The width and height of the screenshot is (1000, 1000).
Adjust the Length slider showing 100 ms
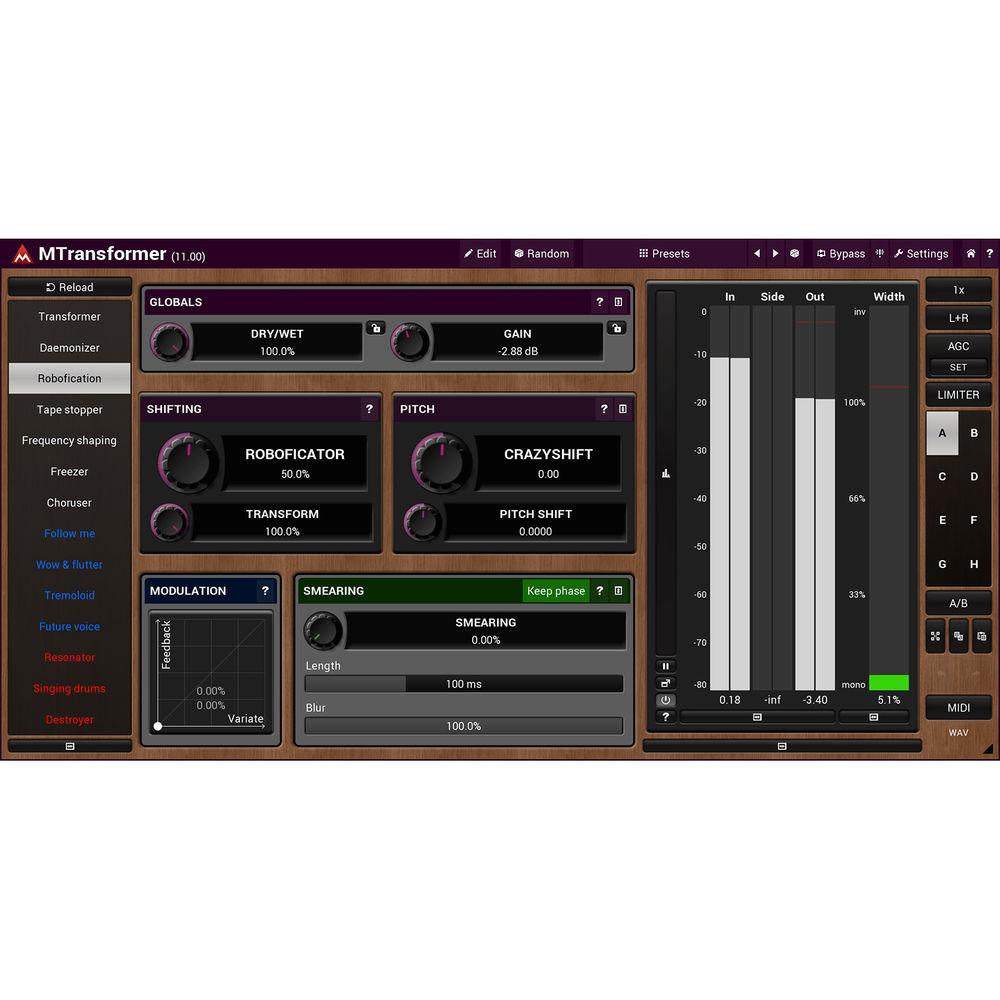[x=463, y=684]
